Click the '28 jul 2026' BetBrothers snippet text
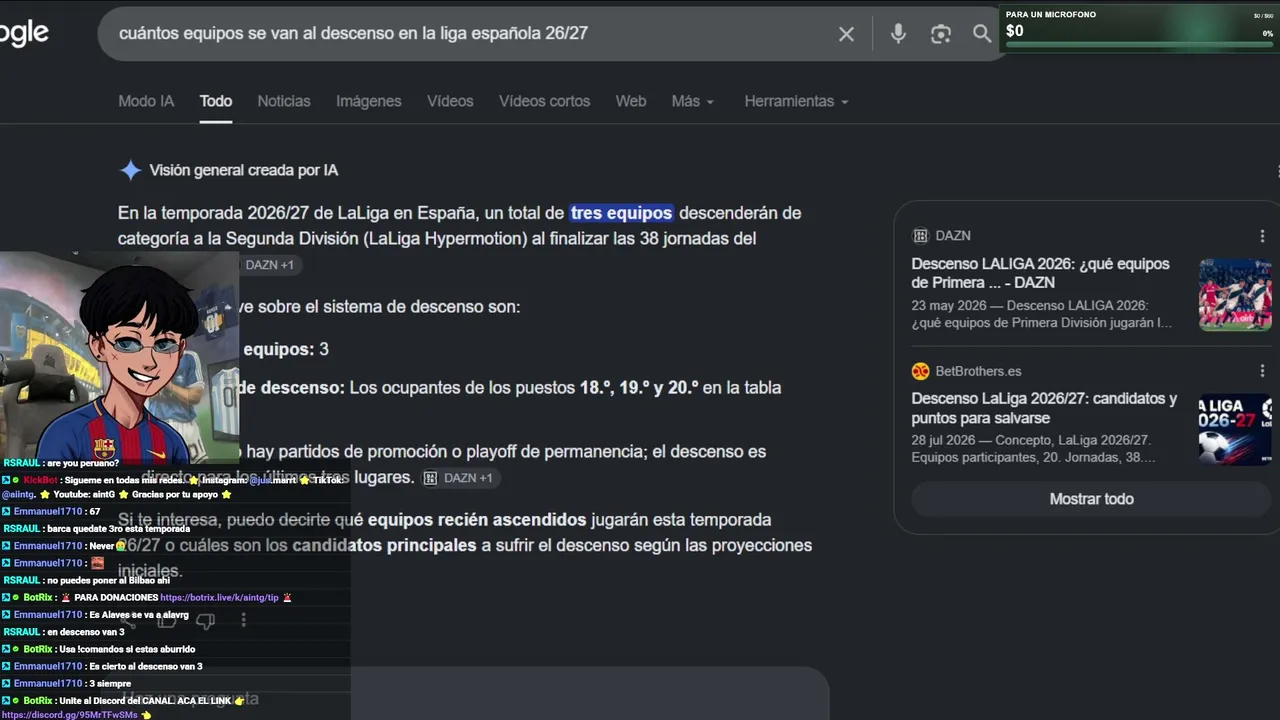This screenshot has width=1280, height=720. [1034, 449]
